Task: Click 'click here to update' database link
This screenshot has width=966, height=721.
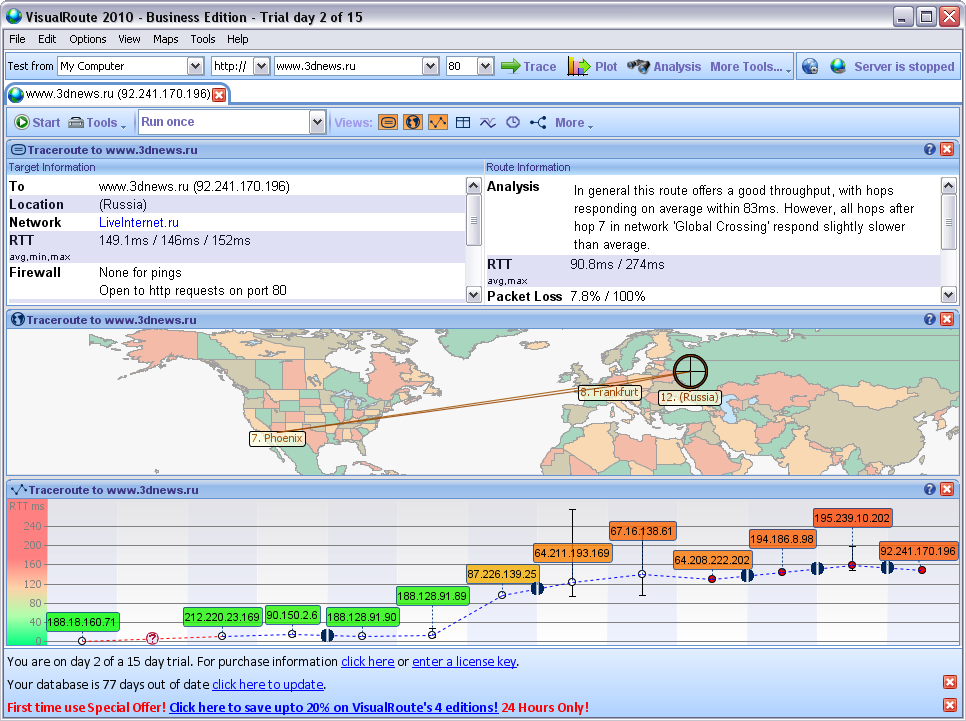Action: click(x=267, y=684)
